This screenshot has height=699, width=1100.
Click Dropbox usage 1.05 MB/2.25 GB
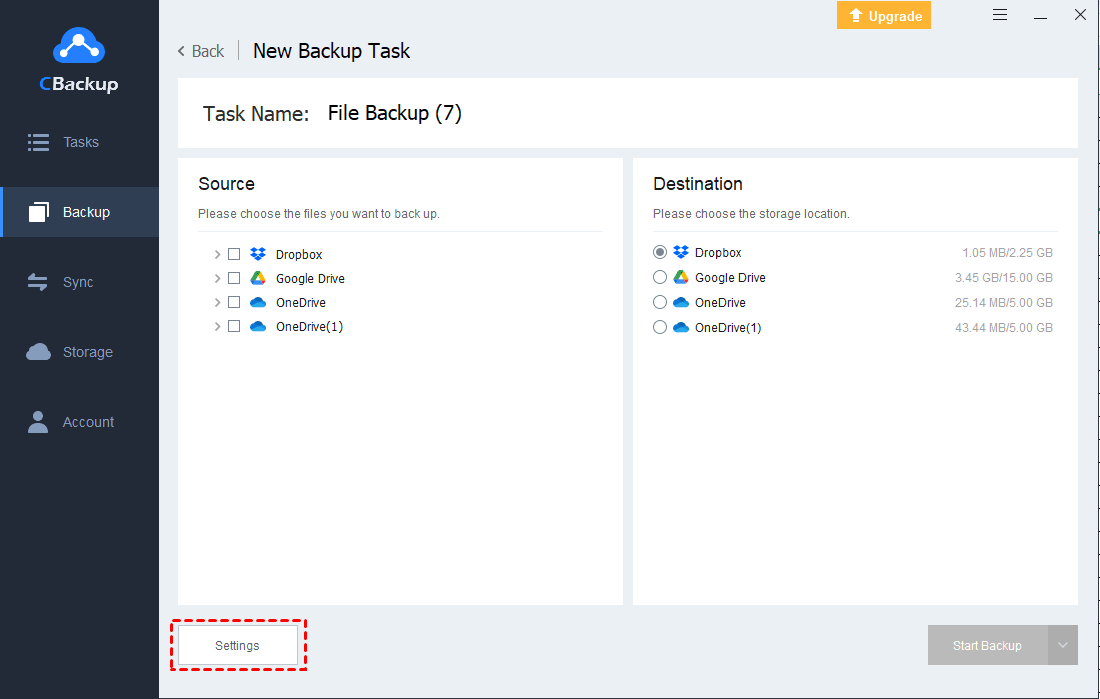click(x=1007, y=253)
